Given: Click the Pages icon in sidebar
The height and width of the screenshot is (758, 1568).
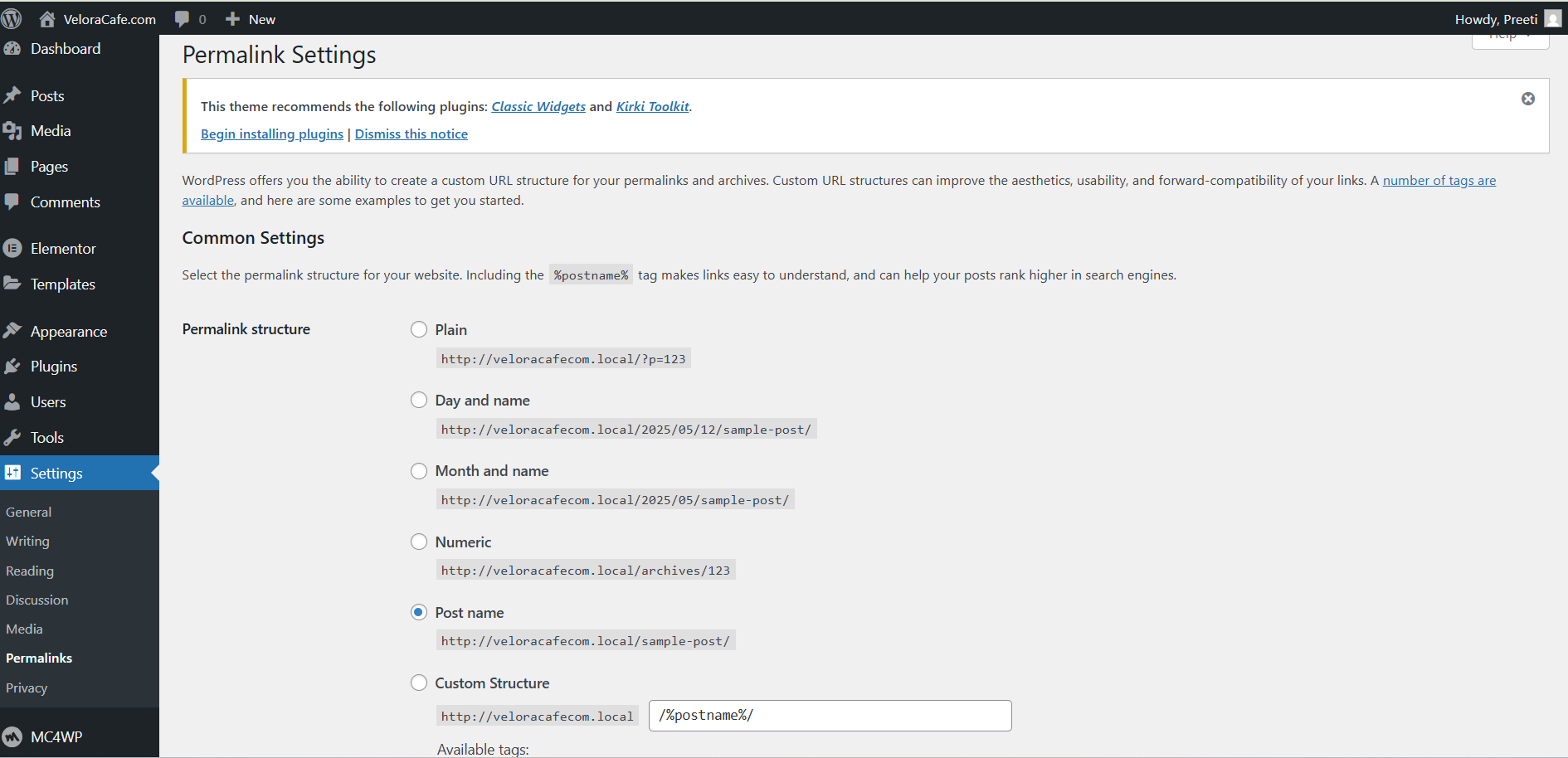Looking at the screenshot, I should click(12, 166).
